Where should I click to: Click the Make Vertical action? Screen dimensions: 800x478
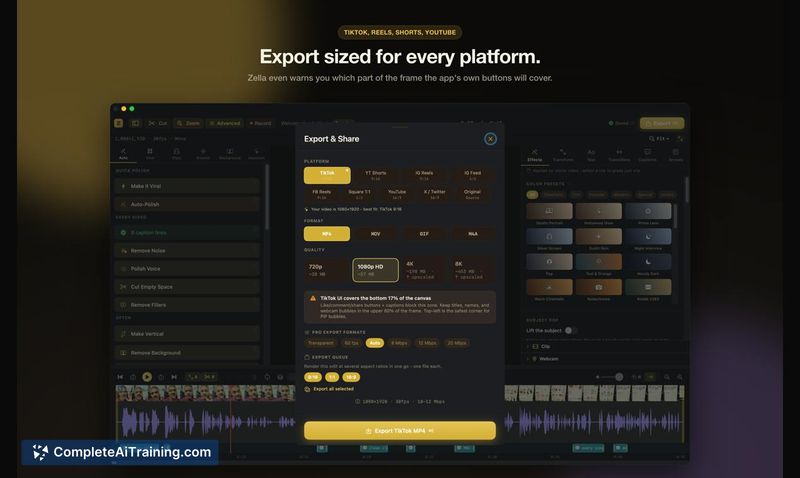[x=187, y=334]
